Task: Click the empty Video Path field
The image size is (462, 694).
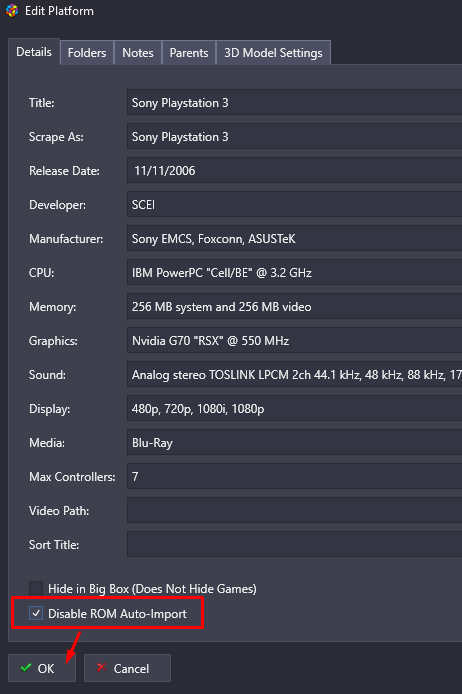Action: pos(295,510)
